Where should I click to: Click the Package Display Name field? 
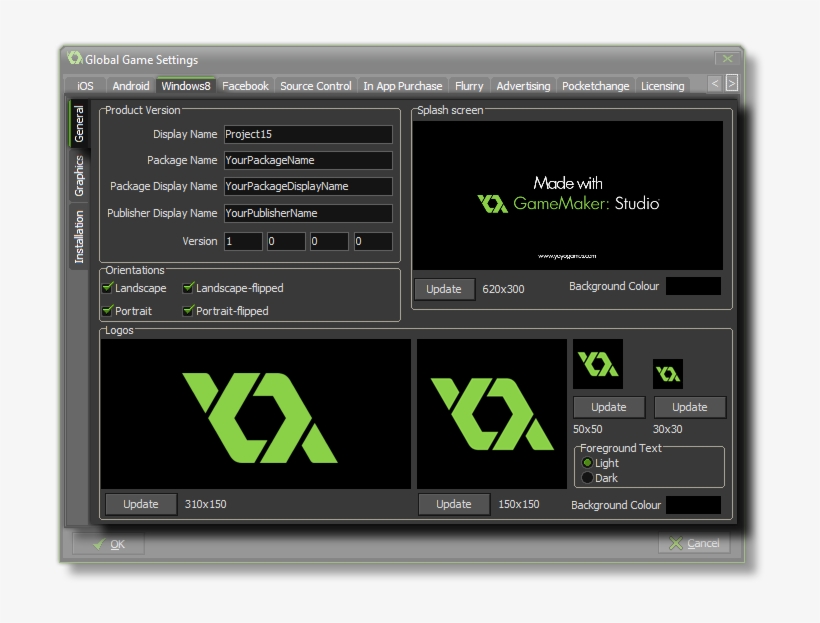pyautogui.click(x=308, y=187)
